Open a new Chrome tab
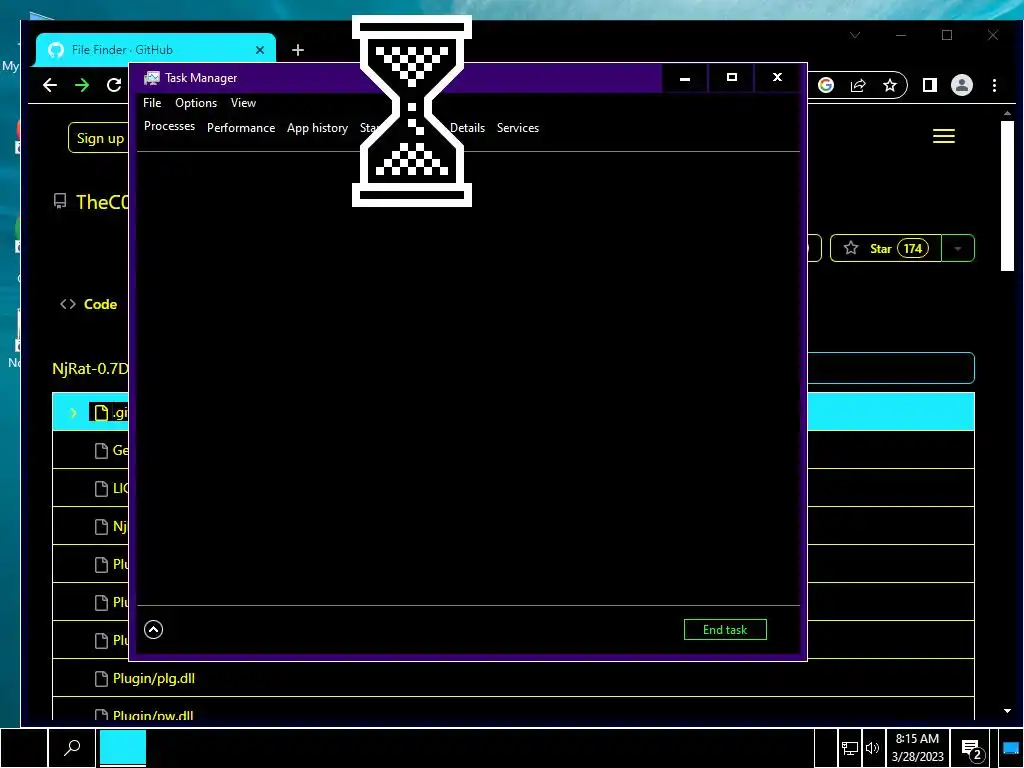 (298, 50)
